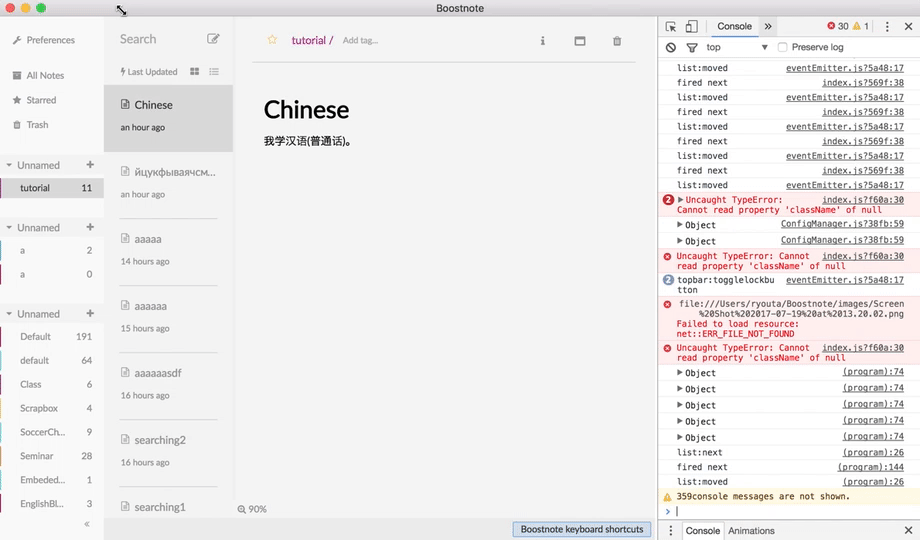Open the aaaaaasdf note
The width and height of the screenshot is (920, 540).
[x=168, y=386]
